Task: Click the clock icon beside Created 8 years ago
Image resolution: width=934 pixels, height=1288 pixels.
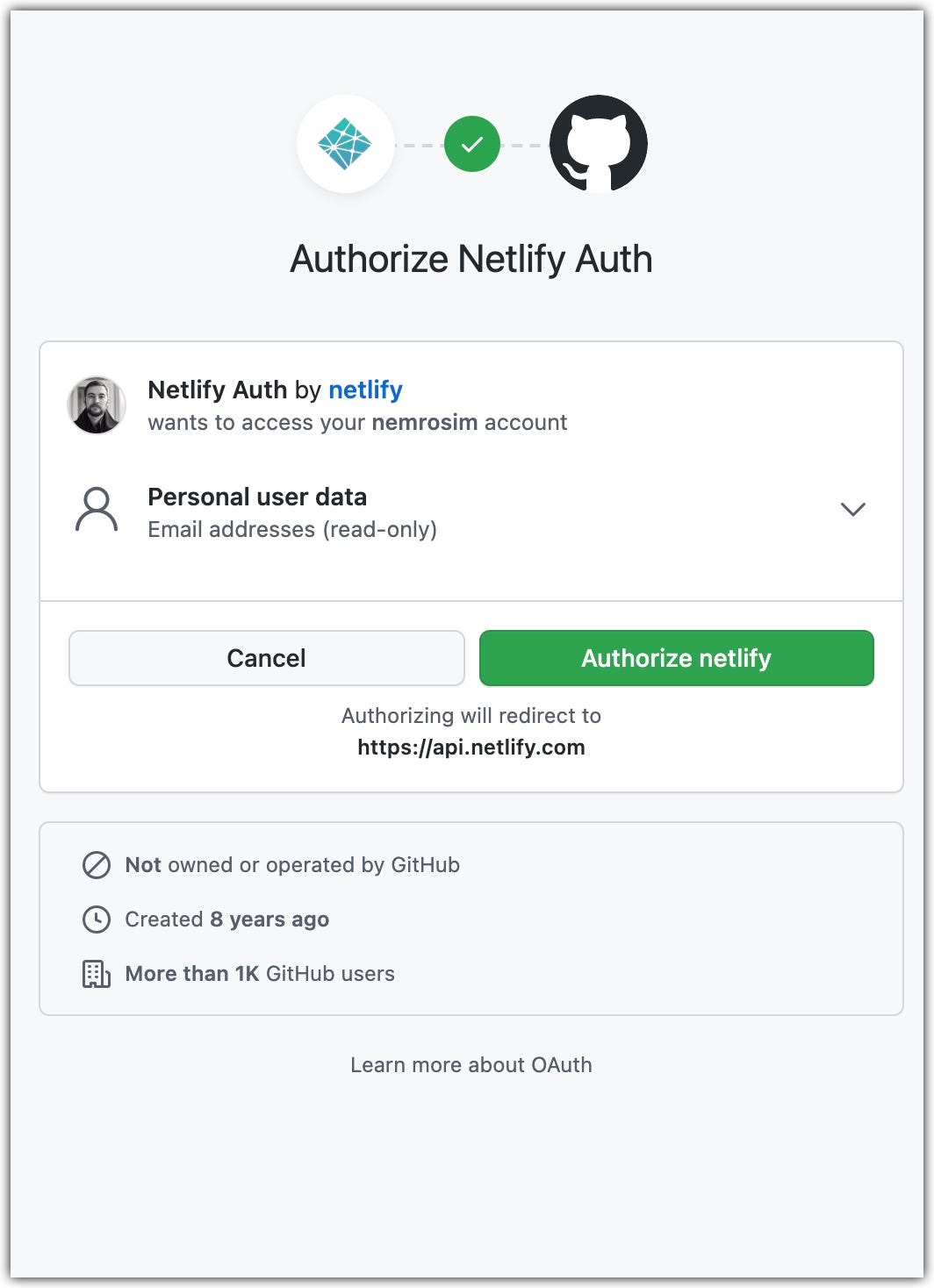Action: tap(97, 919)
